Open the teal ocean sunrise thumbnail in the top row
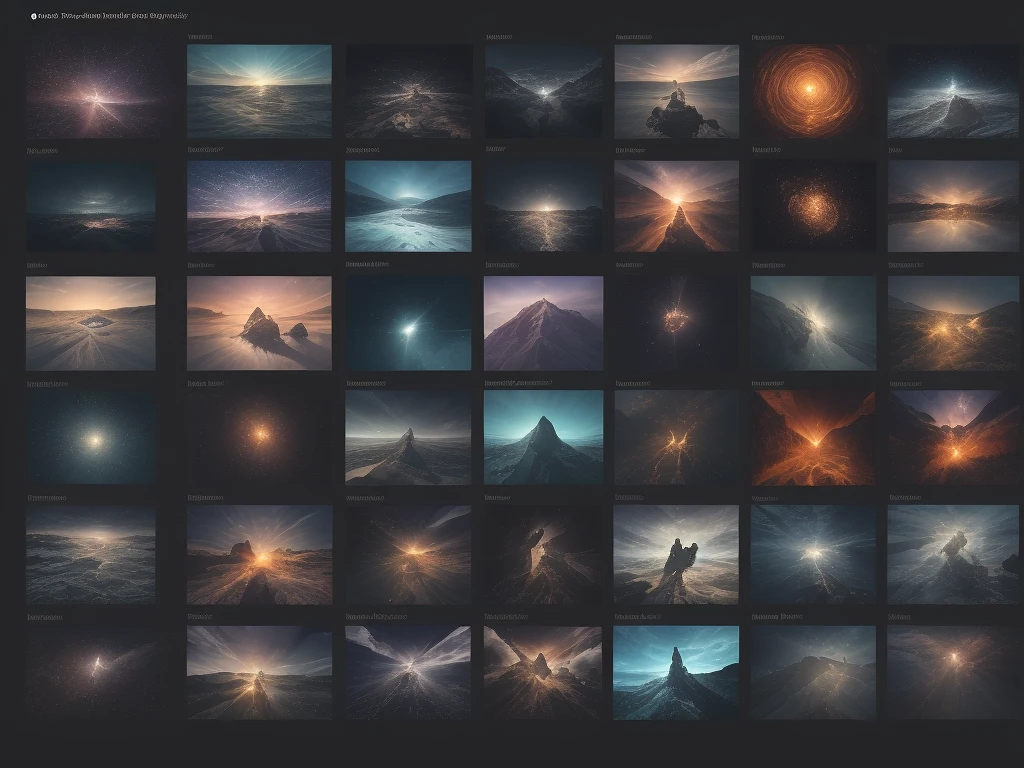1024x768 pixels. coord(259,91)
